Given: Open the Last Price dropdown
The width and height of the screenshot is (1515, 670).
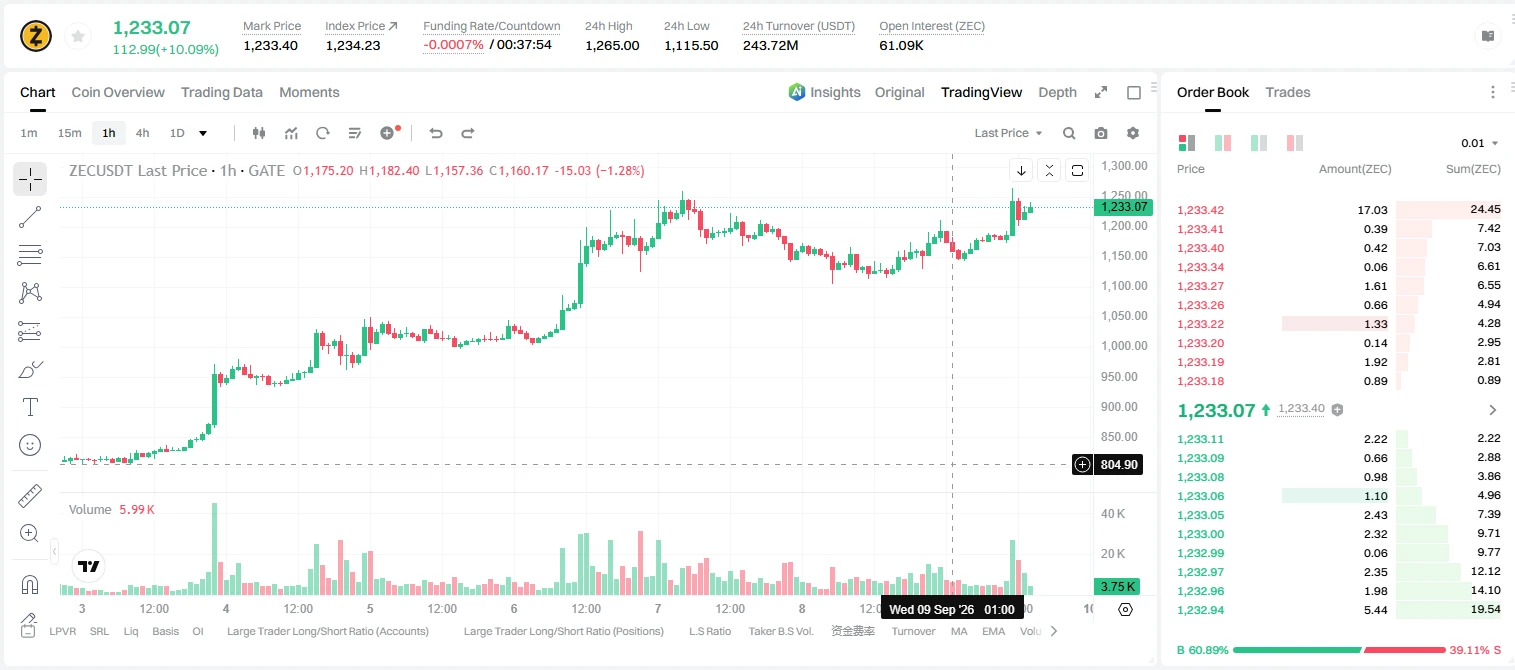Looking at the screenshot, I should coord(1008,133).
